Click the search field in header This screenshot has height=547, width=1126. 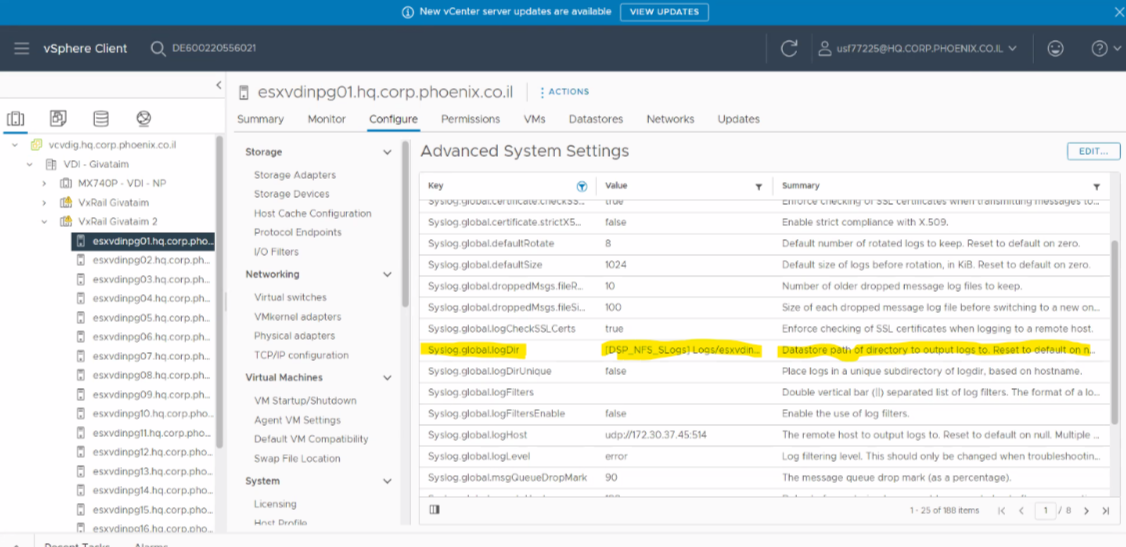coord(213,48)
